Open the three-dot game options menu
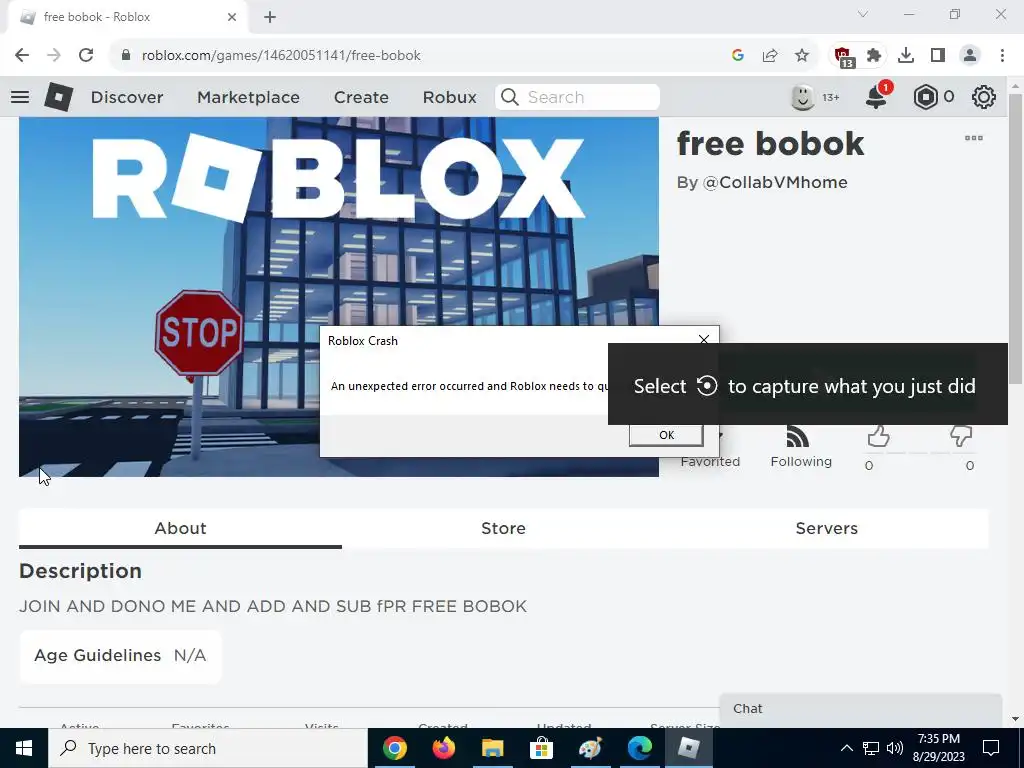Image resolution: width=1024 pixels, height=768 pixels. coord(974,138)
